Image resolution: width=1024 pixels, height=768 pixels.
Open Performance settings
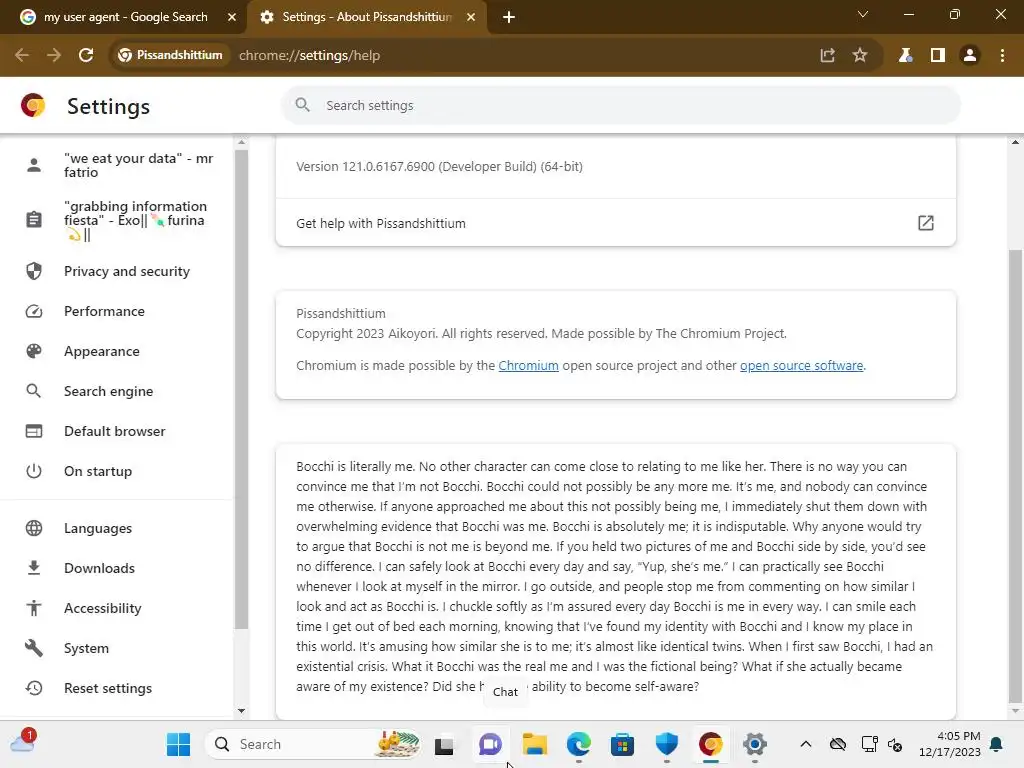pos(118,312)
